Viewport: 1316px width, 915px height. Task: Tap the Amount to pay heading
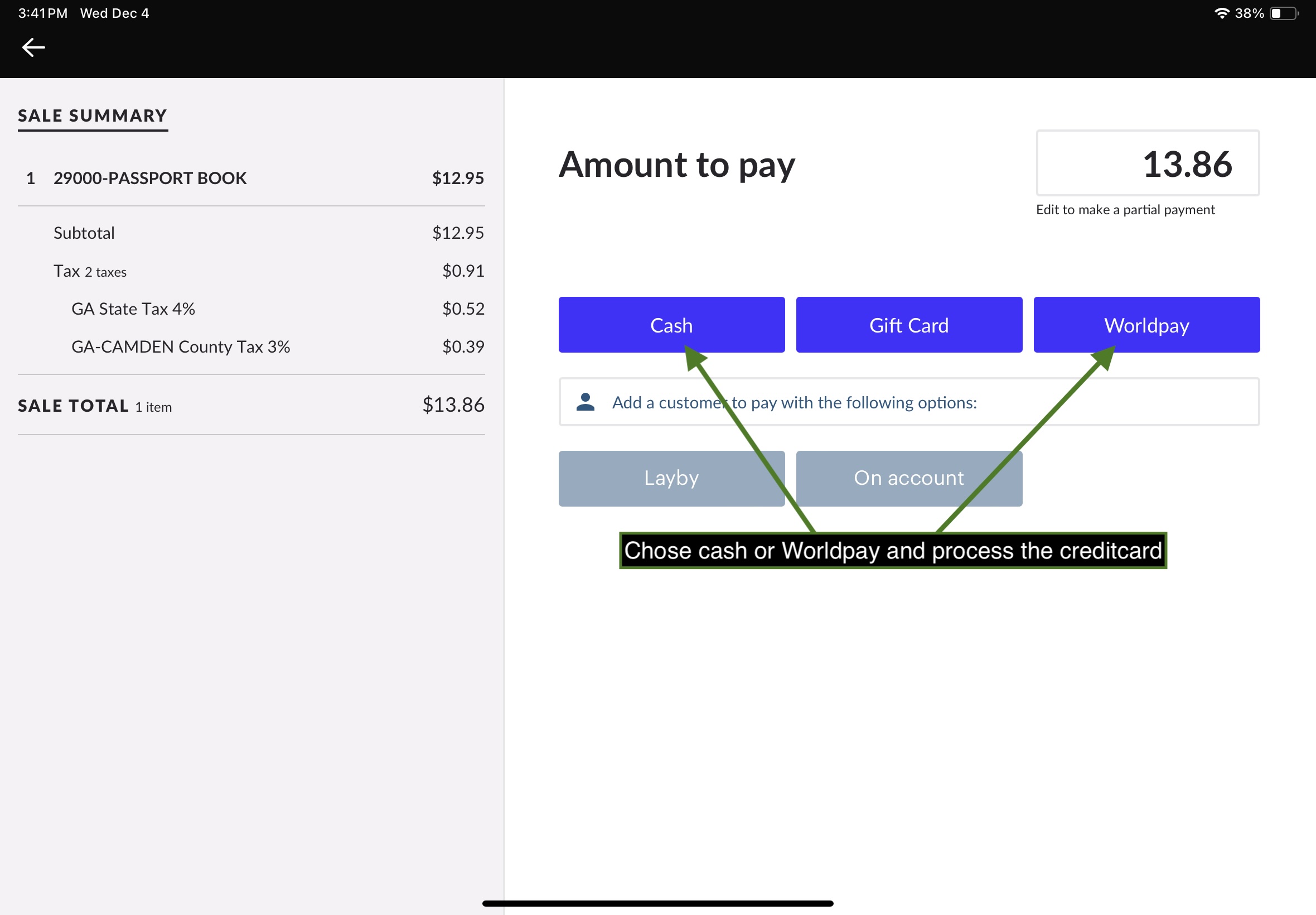(676, 165)
